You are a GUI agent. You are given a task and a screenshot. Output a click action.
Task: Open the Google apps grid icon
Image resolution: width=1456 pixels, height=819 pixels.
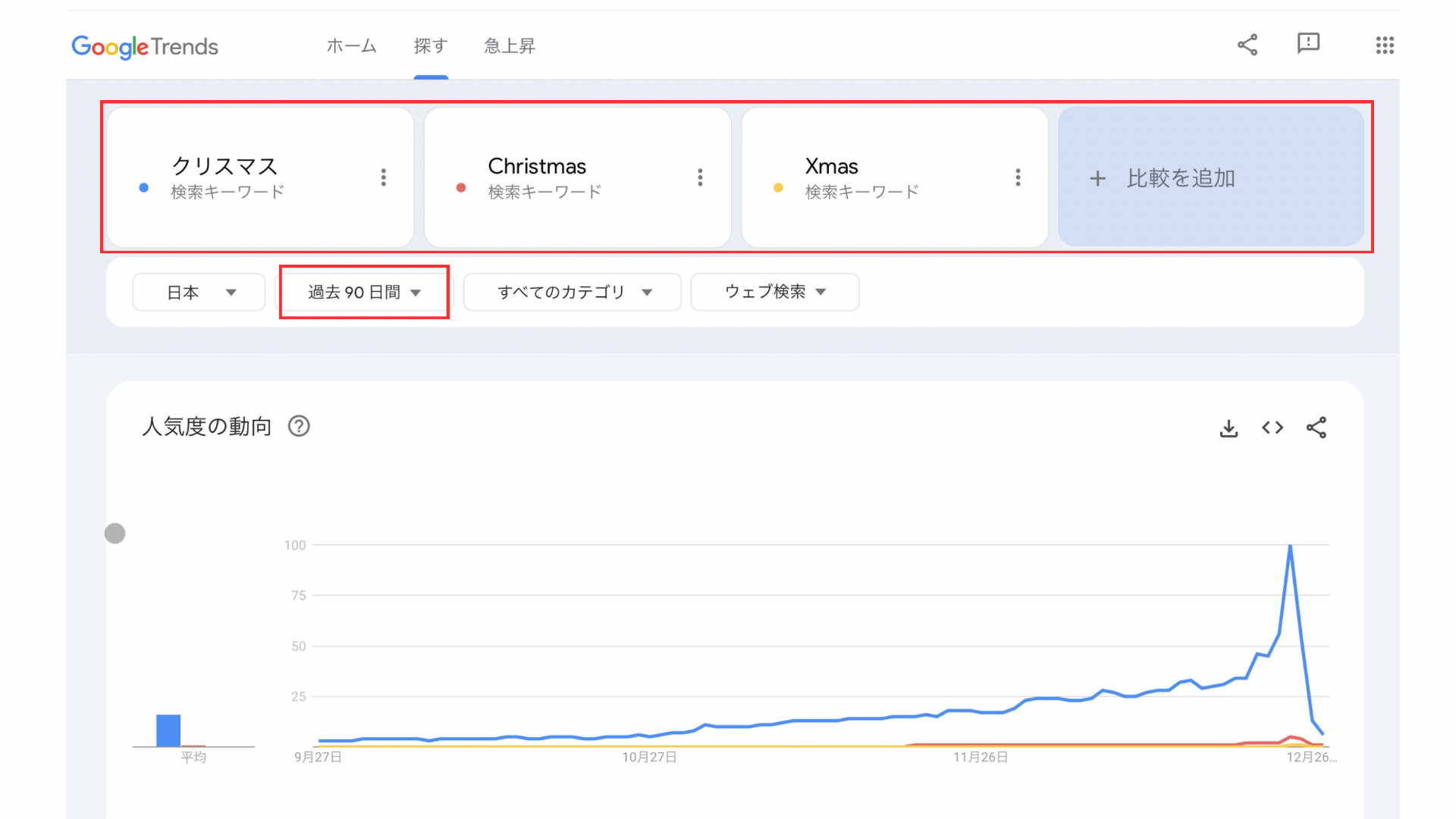1385,45
